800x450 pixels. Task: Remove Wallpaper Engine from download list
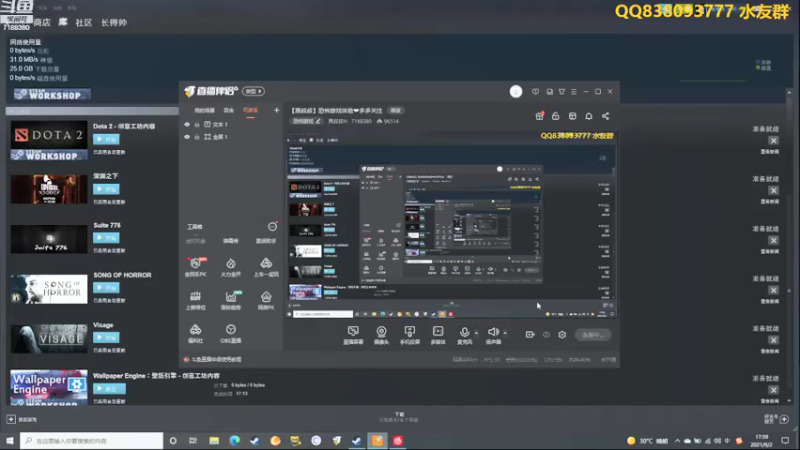click(773, 390)
